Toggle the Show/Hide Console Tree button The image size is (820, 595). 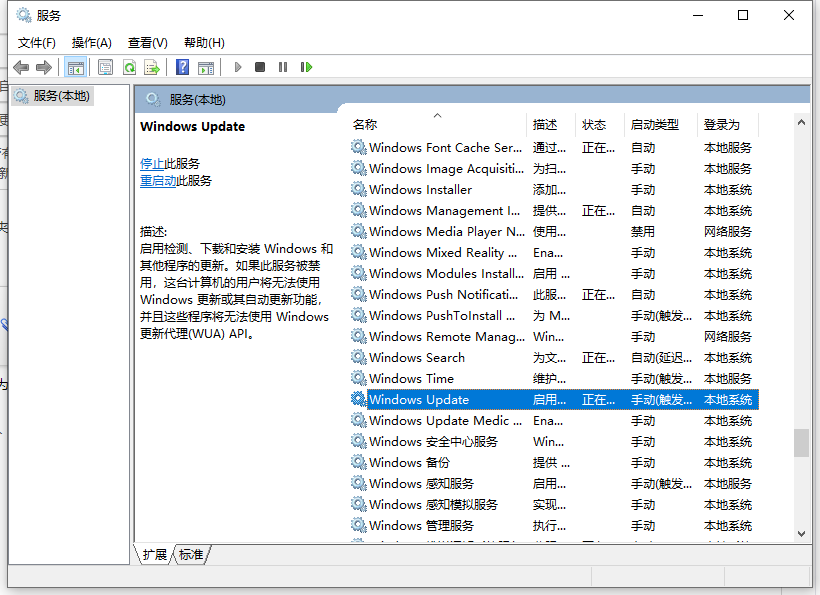tap(75, 67)
